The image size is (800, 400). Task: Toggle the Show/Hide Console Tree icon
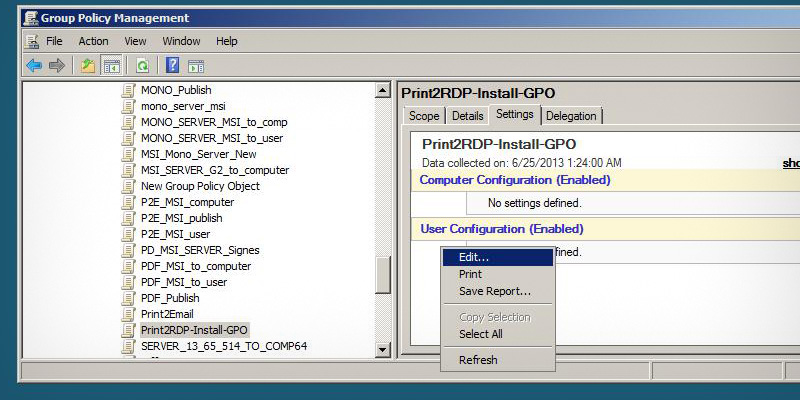112,66
